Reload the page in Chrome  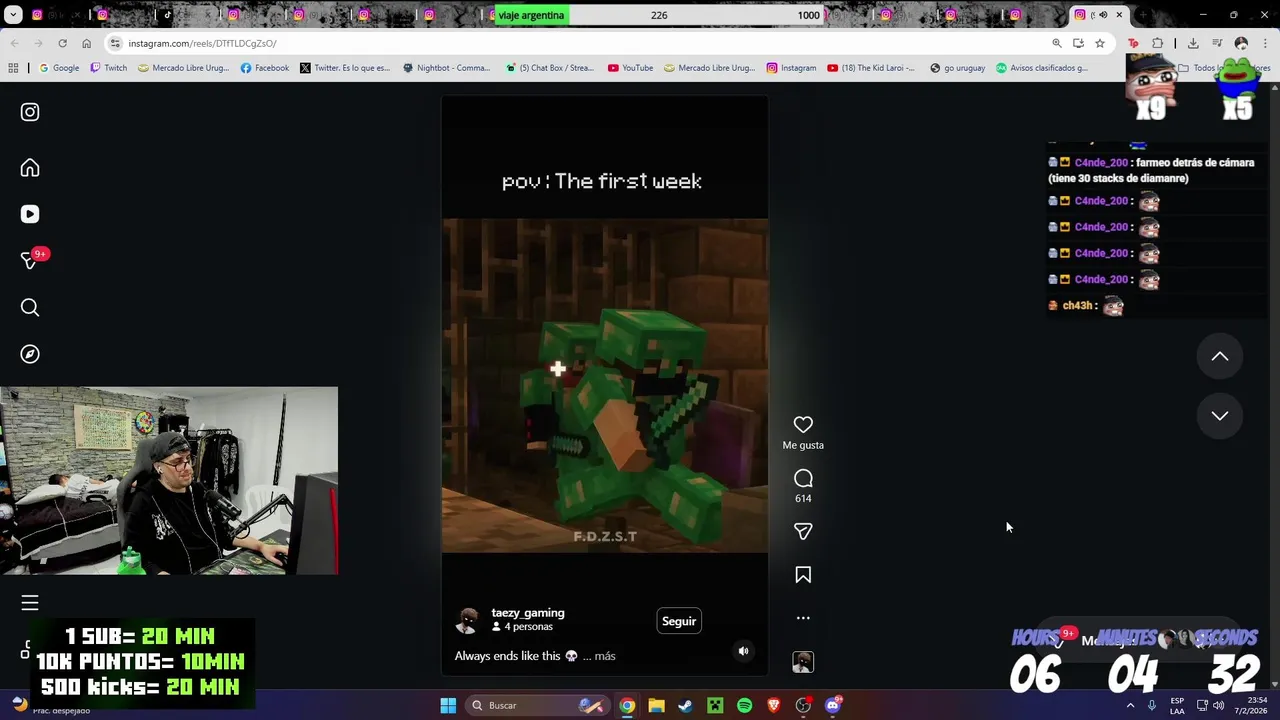tap(62, 43)
